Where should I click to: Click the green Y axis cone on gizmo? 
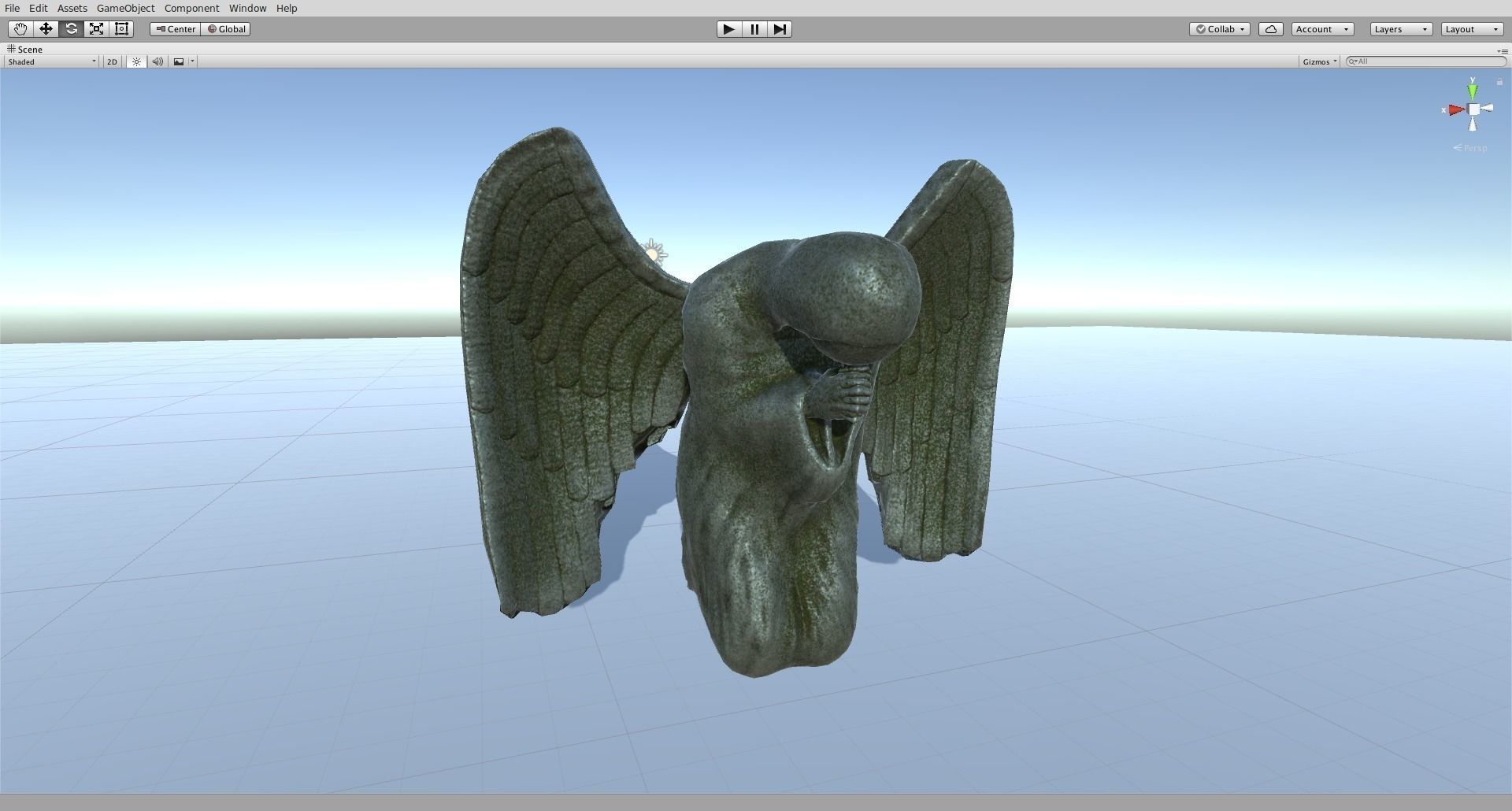click(x=1473, y=91)
